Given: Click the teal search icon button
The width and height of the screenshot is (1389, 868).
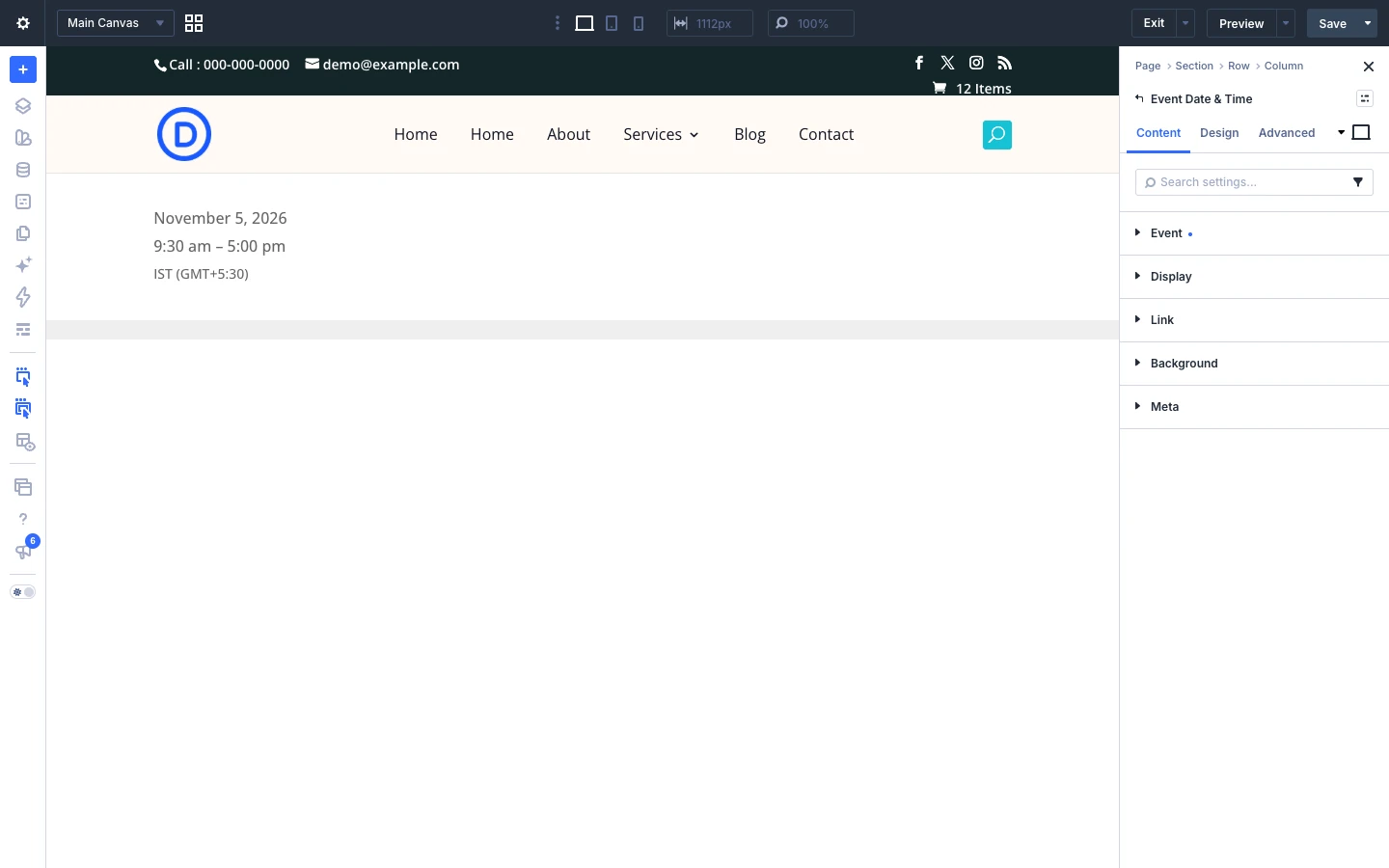Looking at the screenshot, I should coord(997,135).
